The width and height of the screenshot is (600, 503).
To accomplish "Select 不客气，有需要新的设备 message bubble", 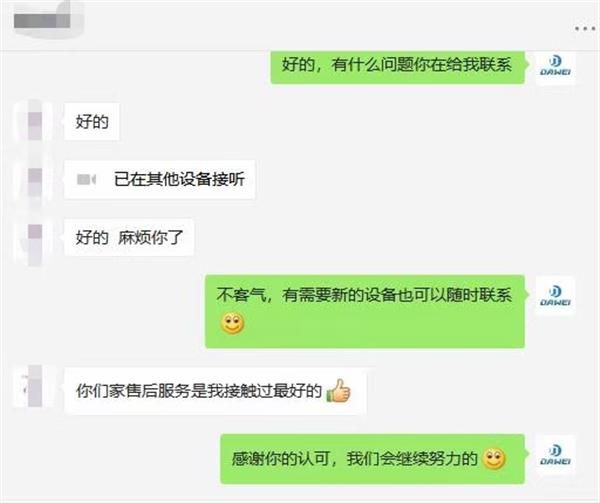I will tap(365, 311).
